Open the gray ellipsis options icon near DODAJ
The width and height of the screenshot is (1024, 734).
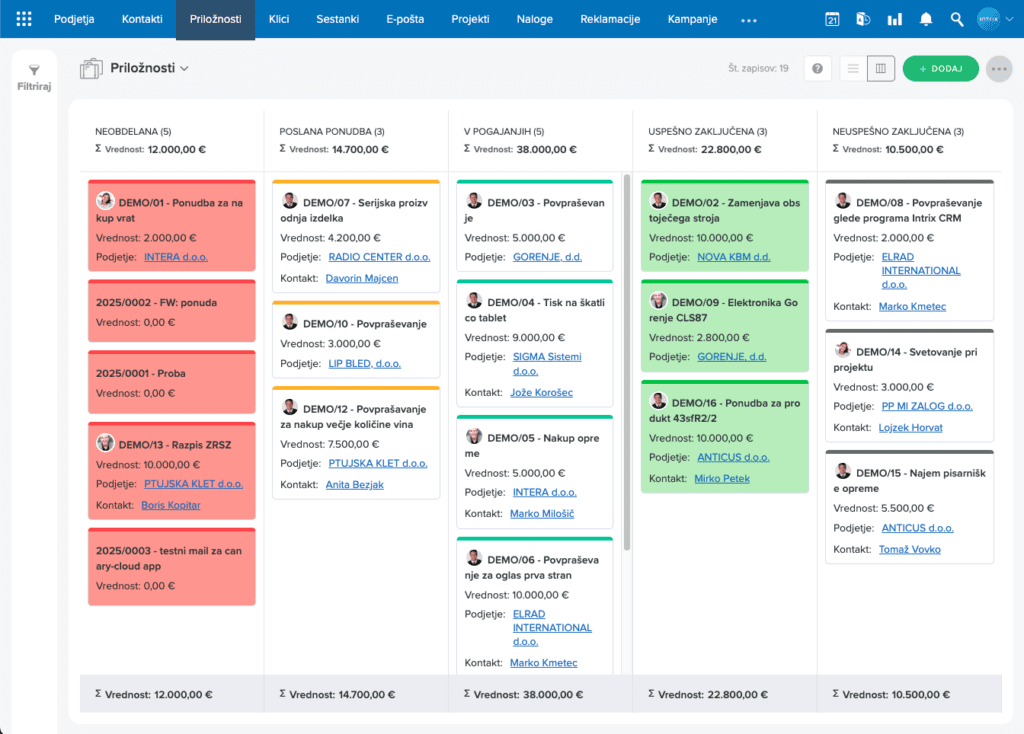998,68
